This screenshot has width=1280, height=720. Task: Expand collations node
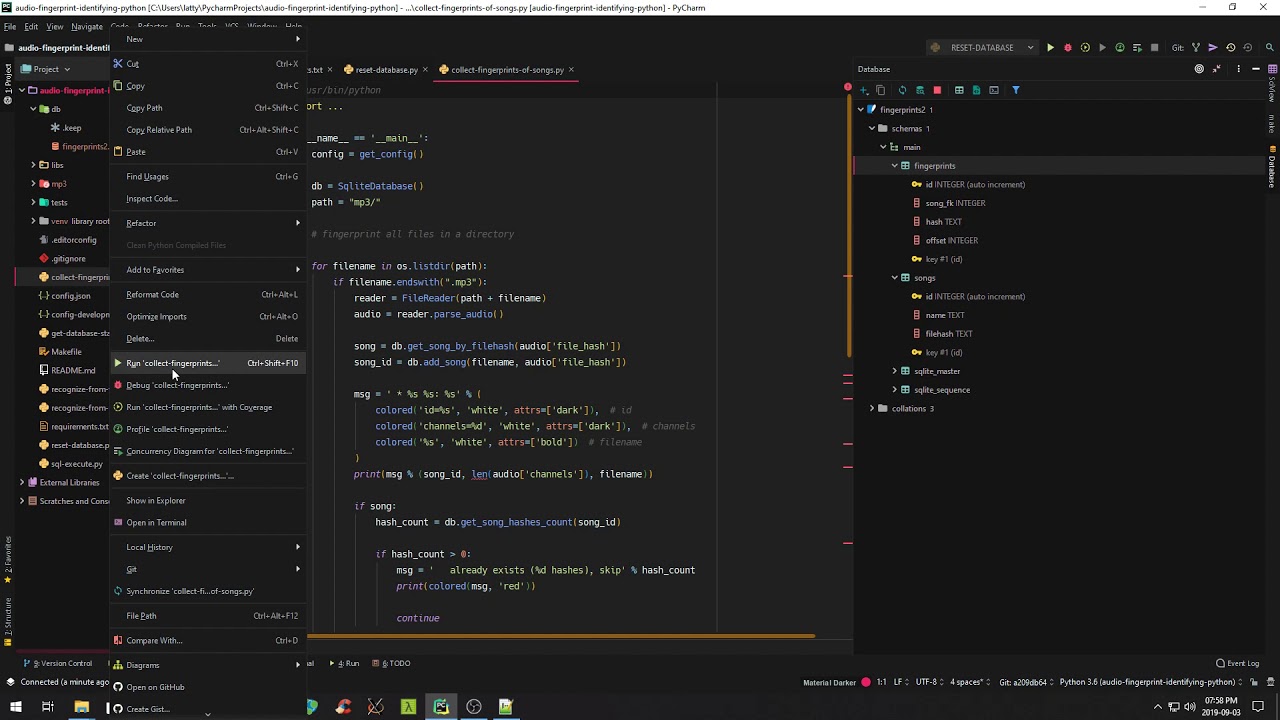(872, 409)
